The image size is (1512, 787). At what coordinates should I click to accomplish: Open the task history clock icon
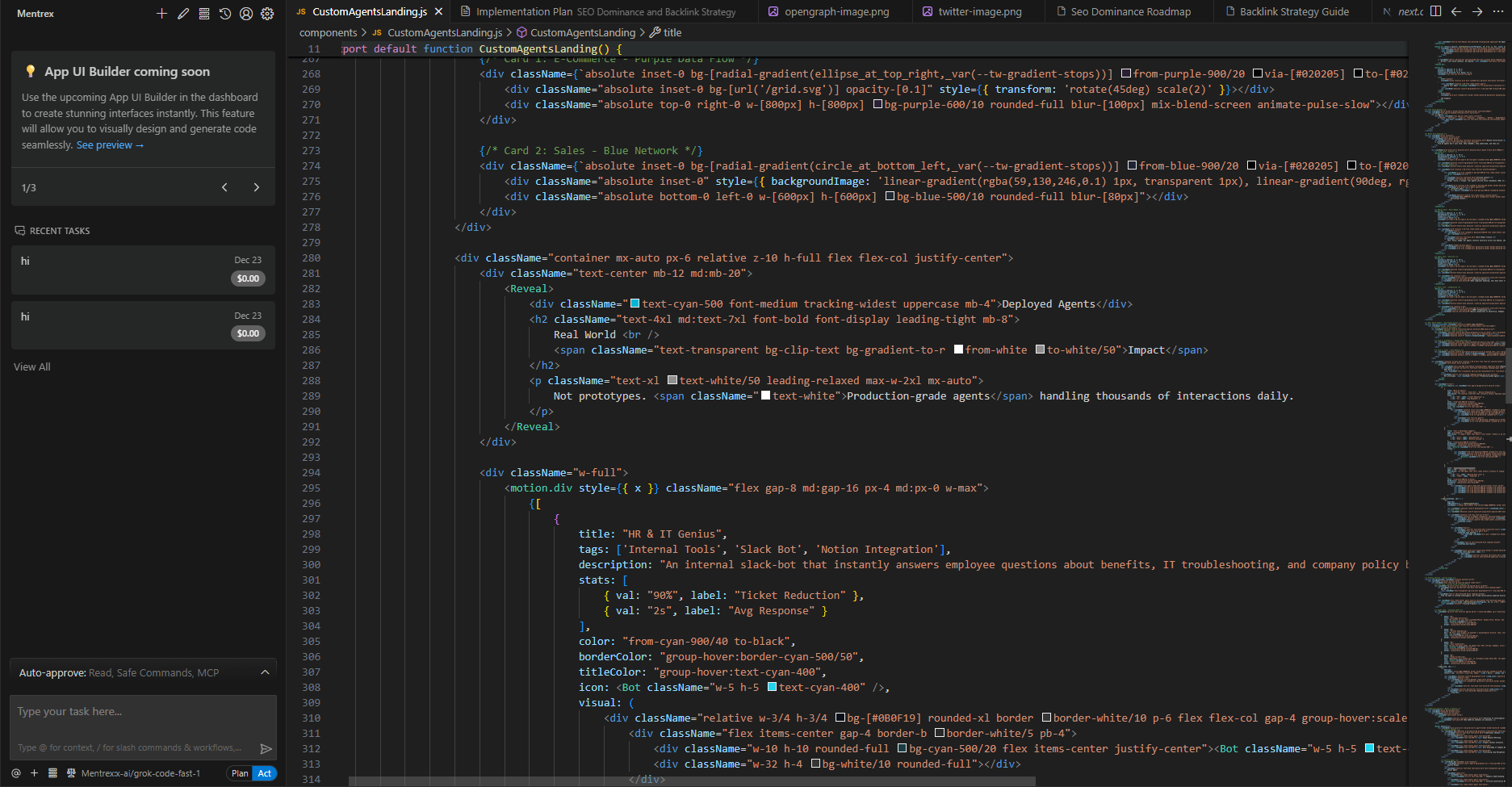(225, 14)
